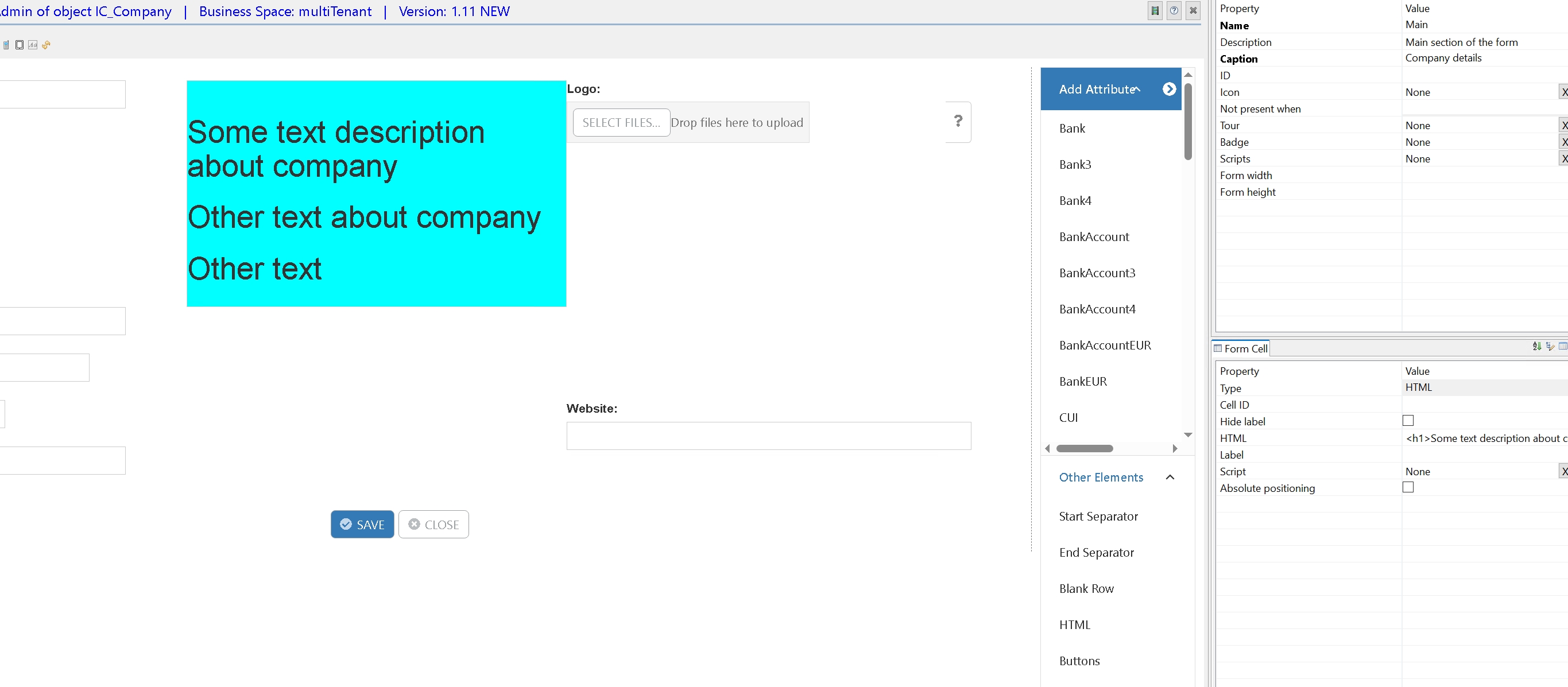This screenshot has height=687, width=1568.
Task: Toggle the Hide label checkbox
Action: coord(1408,421)
